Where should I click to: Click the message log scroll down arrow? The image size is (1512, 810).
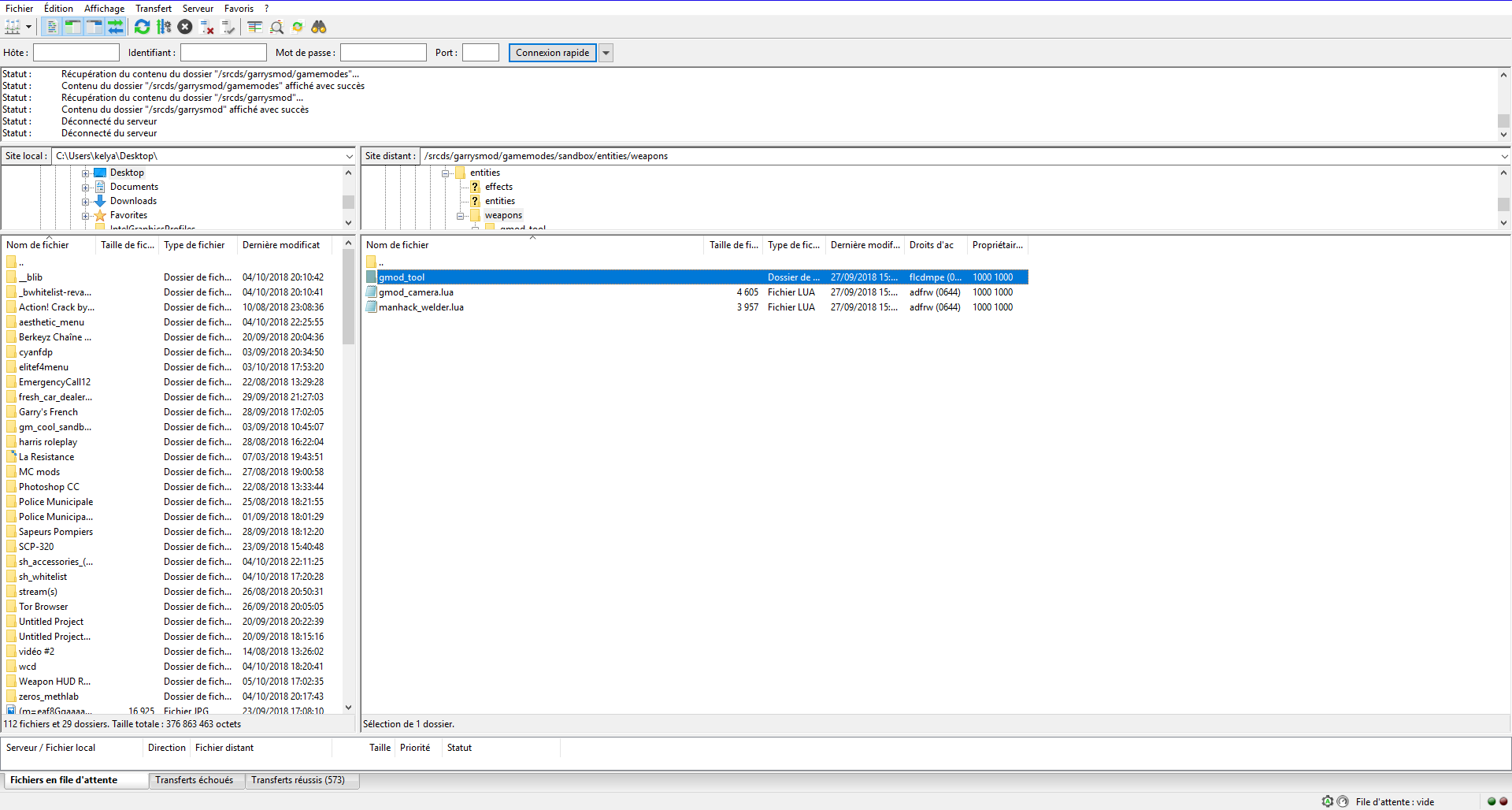(1503, 135)
